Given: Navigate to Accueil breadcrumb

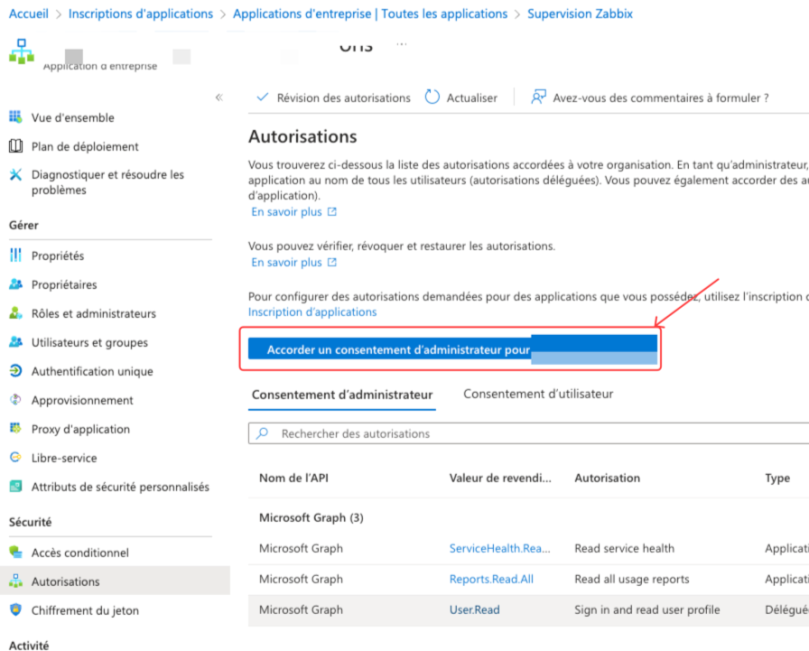Looking at the screenshot, I should 28,14.
